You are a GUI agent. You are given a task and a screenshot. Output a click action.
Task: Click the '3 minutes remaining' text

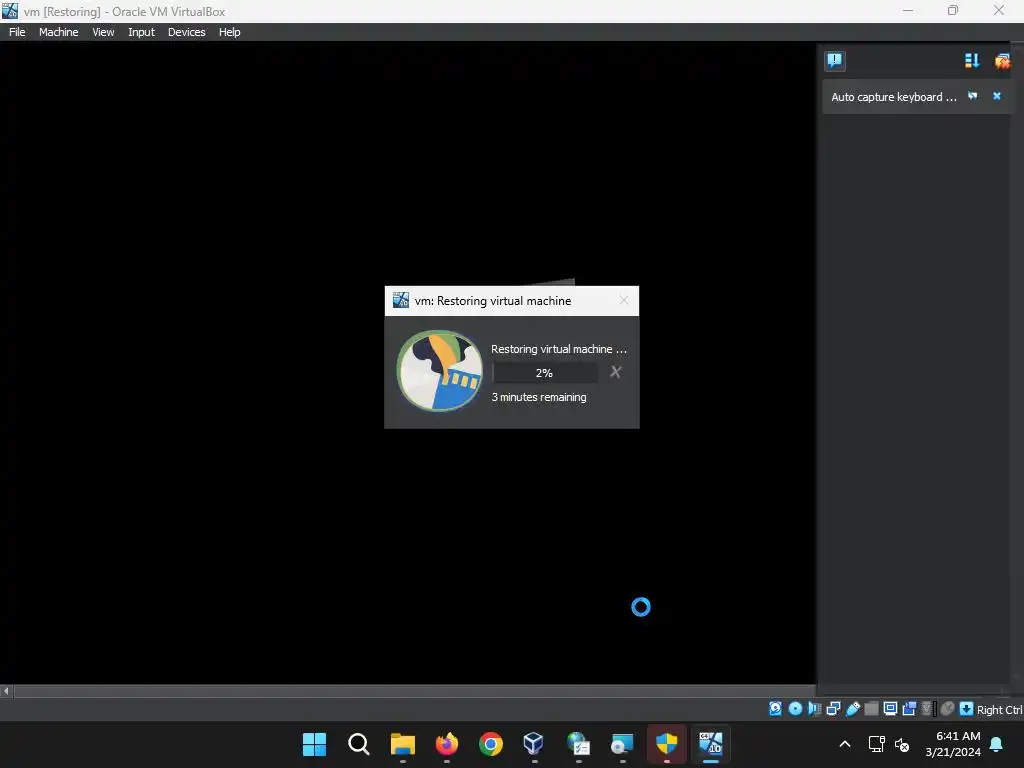(x=539, y=397)
